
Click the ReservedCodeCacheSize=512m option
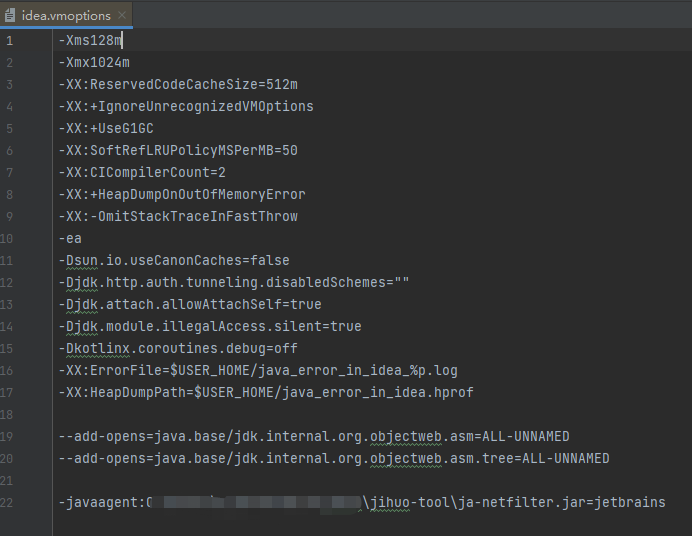178,84
